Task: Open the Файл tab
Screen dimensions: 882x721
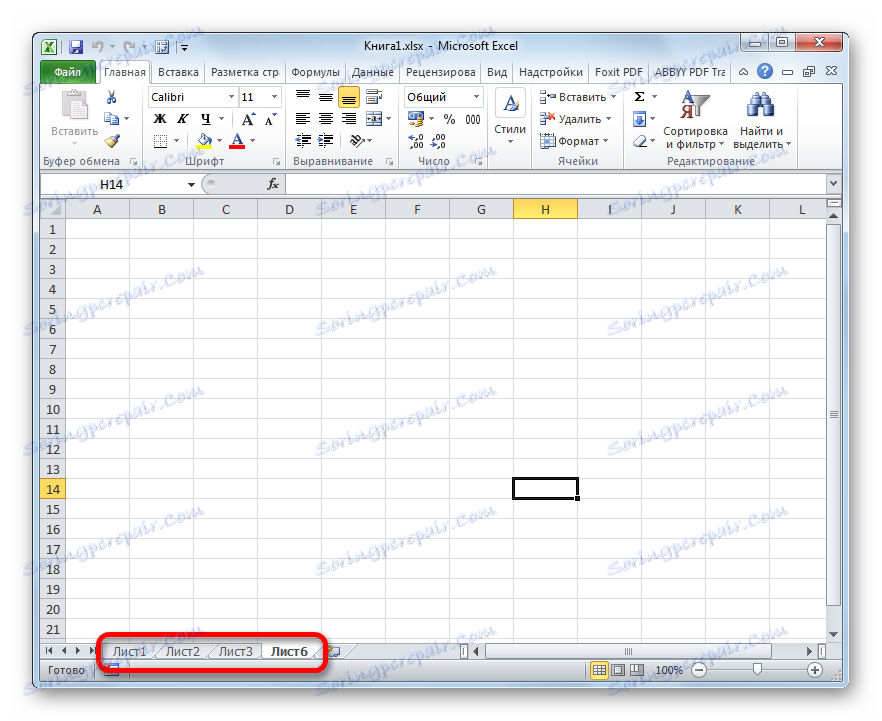Action: pos(68,72)
